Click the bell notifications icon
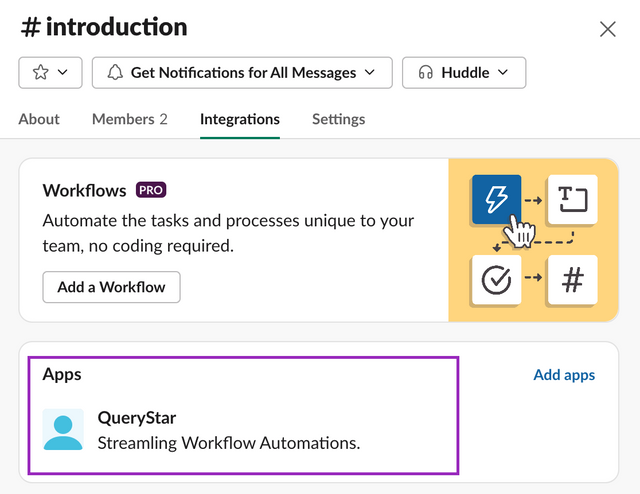This screenshot has height=494, width=640. 114,73
